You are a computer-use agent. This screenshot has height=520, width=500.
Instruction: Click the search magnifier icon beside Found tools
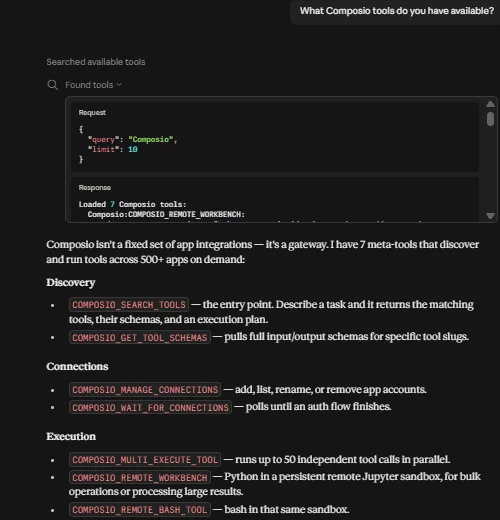pyautogui.click(x=52, y=85)
